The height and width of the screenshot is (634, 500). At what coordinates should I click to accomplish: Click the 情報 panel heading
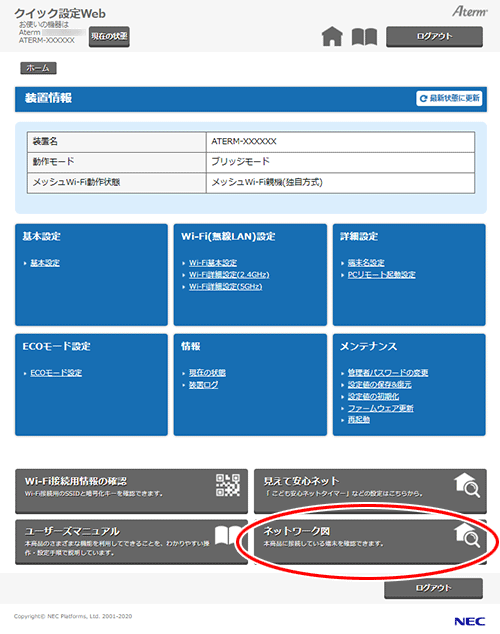[191, 347]
